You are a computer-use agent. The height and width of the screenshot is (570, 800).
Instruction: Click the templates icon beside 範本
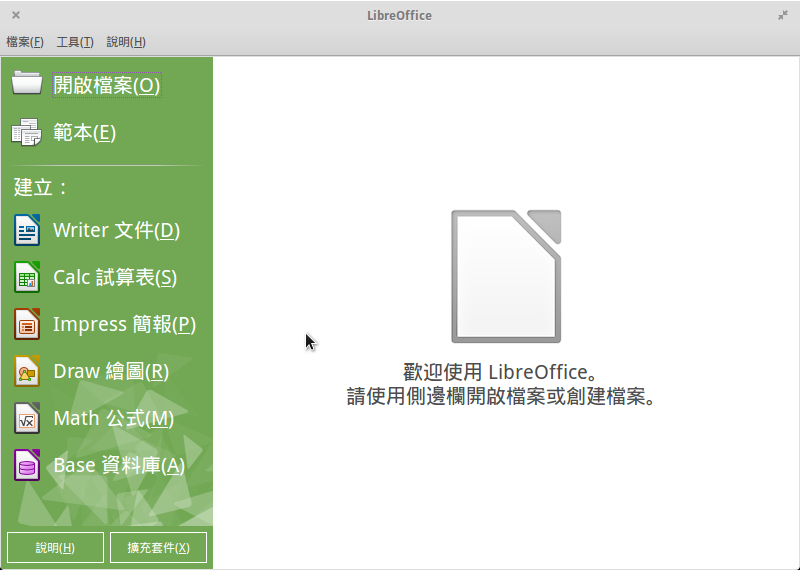coord(27,132)
